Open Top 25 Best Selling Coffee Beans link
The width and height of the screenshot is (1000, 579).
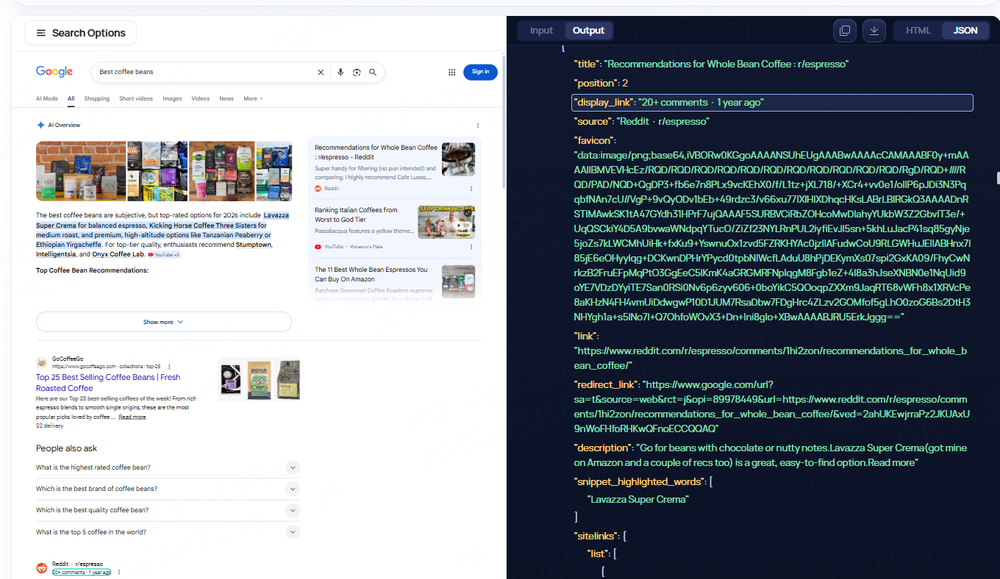click(108, 383)
